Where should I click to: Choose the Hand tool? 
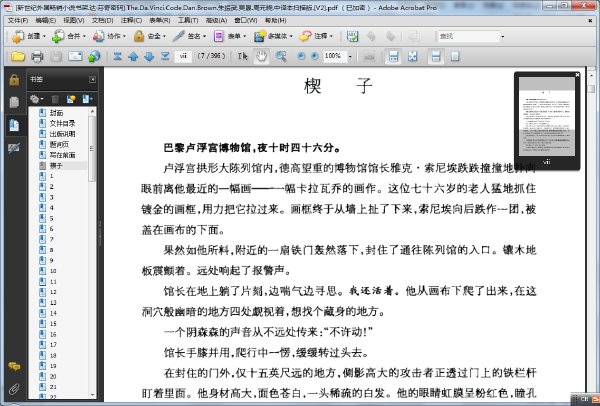point(261,57)
